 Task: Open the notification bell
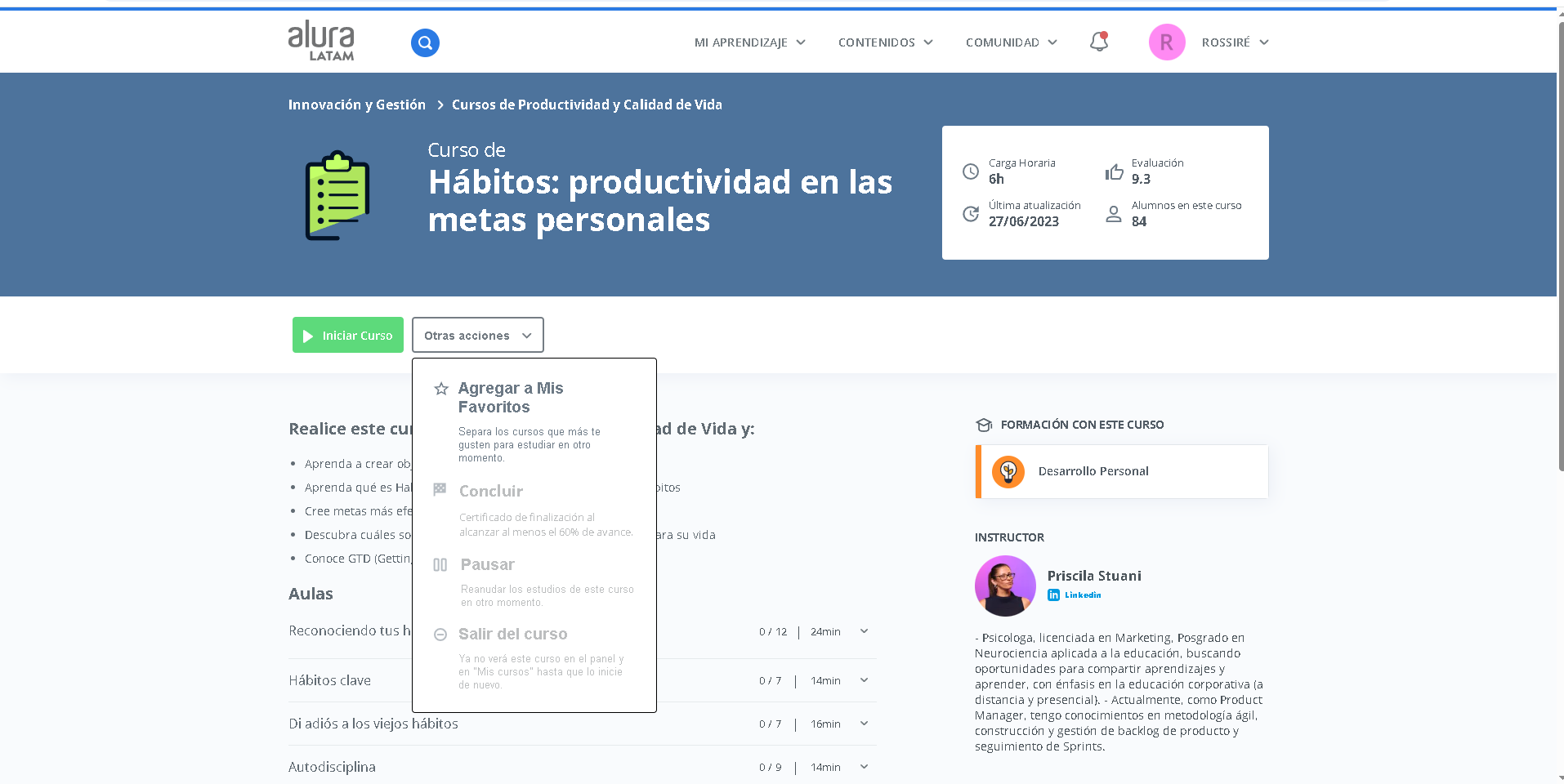[1098, 42]
